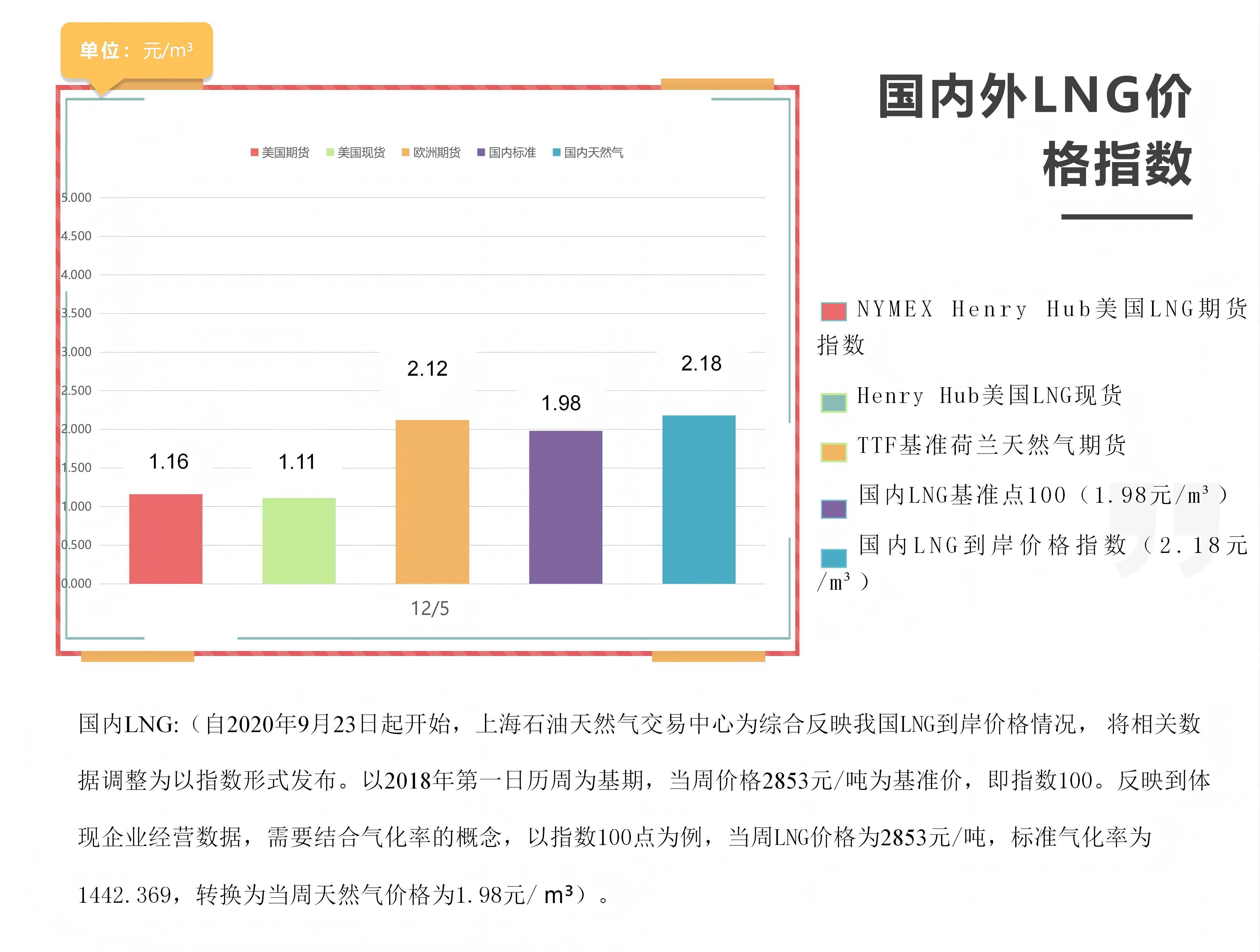Image resolution: width=1260 pixels, height=952 pixels.
Task: Click the teal-green square beside Henry Hub美国LNG现货
Action: pyautogui.click(x=834, y=403)
